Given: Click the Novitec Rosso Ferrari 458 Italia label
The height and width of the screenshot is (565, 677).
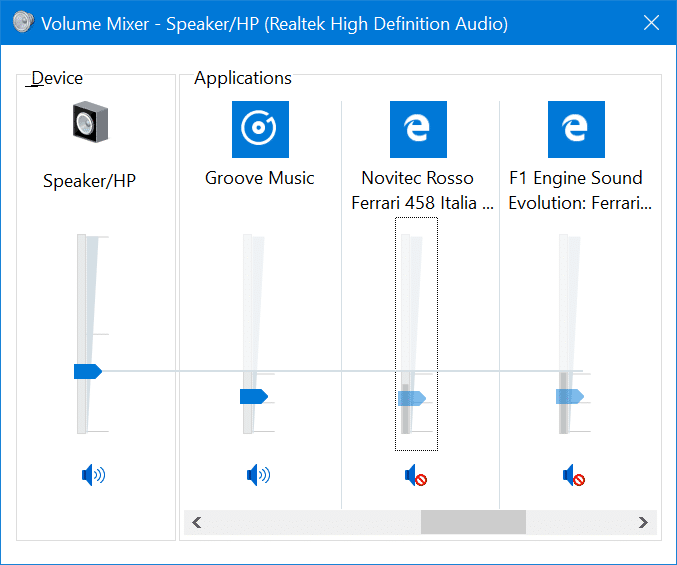Looking at the screenshot, I should (x=422, y=190).
